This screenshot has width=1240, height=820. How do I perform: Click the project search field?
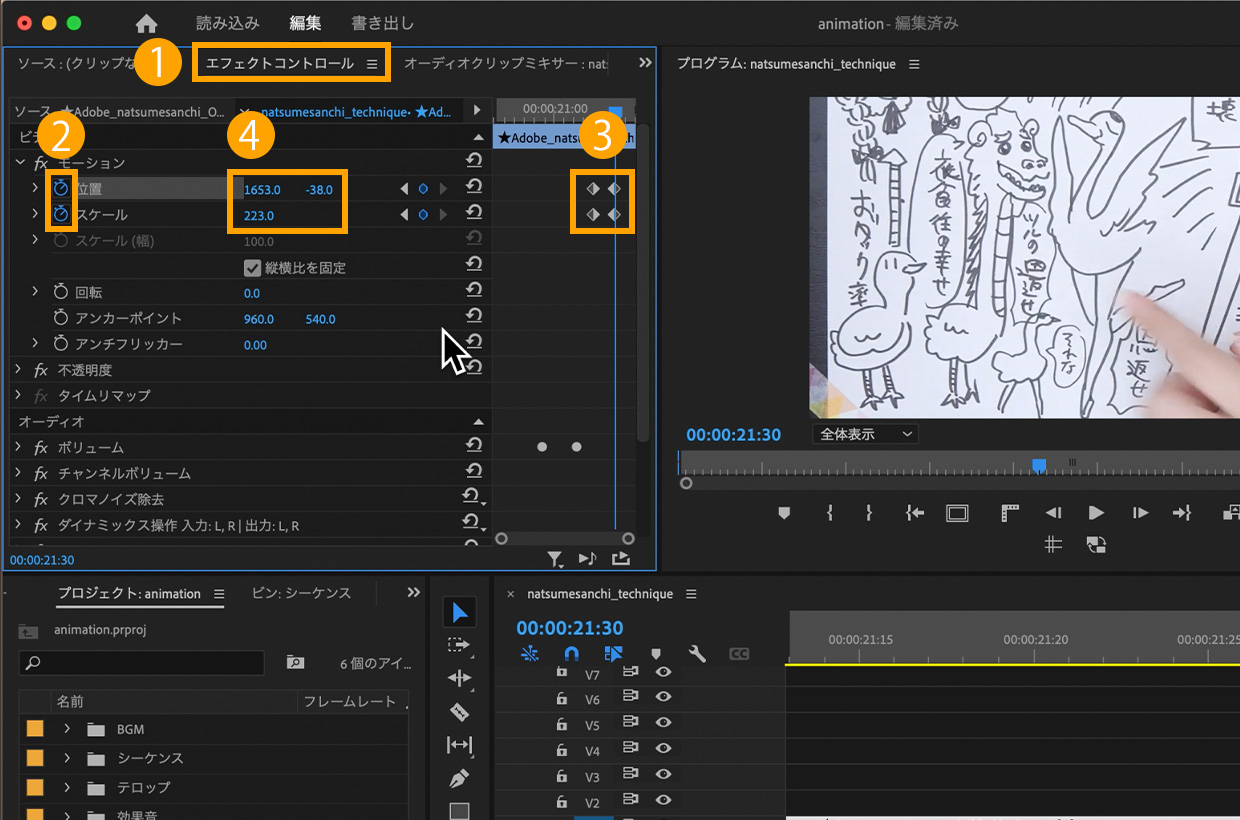pyautogui.click(x=141, y=662)
